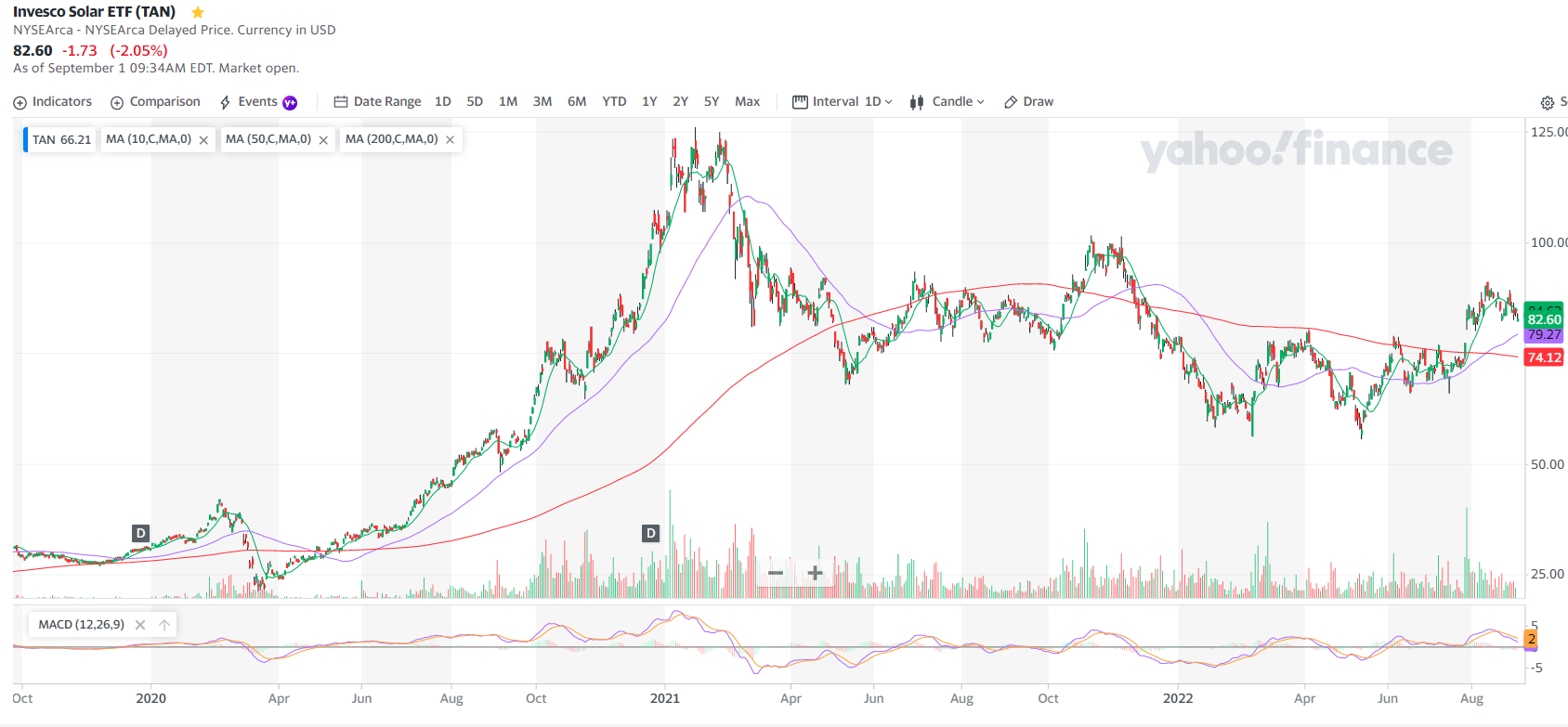Click the red 74.12 MA price tag
This screenshot has height=727, width=1568.
(1544, 357)
